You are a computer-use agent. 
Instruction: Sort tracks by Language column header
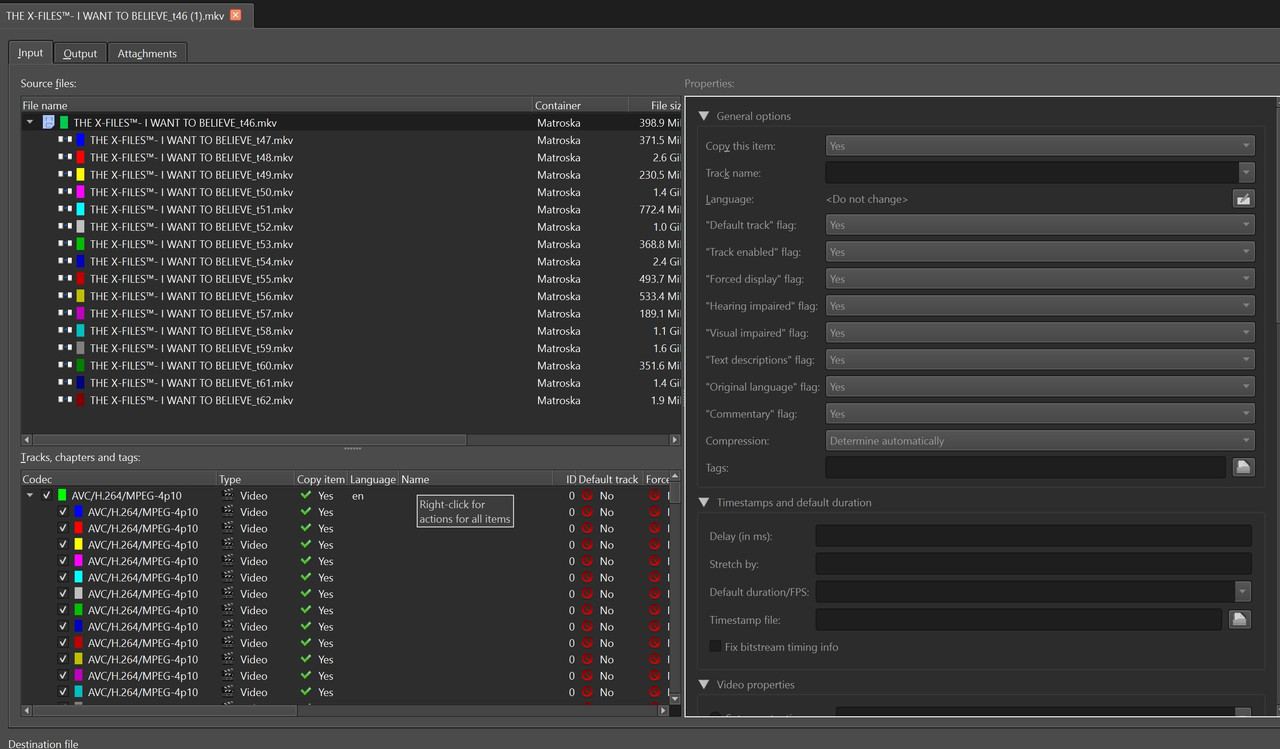(x=373, y=479)
